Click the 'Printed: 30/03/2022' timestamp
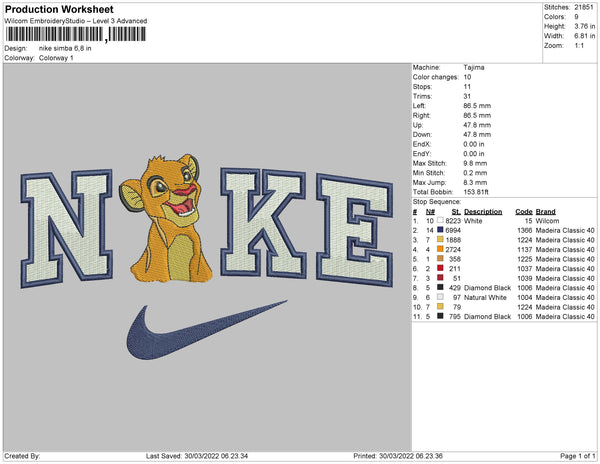 (398, 456)
